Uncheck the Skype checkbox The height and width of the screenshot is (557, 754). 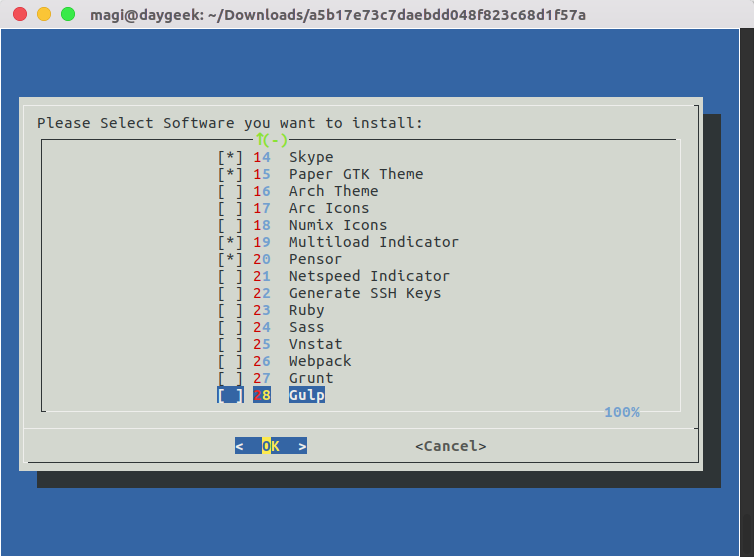(230, 157)
